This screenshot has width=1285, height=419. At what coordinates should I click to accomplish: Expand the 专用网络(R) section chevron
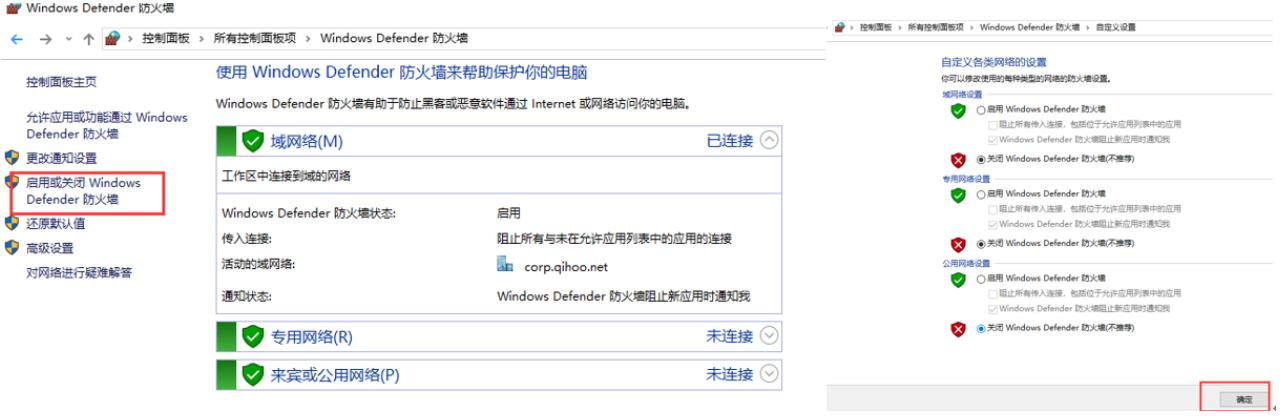point(768,336)
